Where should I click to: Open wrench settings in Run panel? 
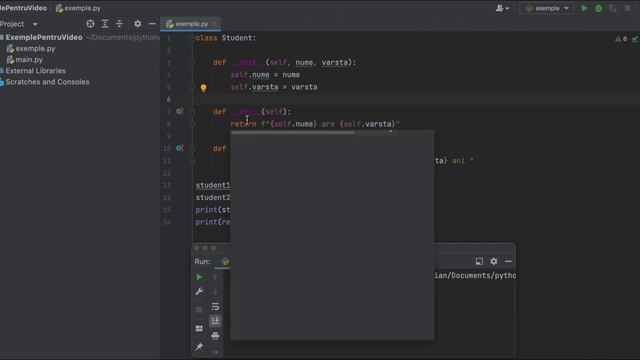coord(199,291)
